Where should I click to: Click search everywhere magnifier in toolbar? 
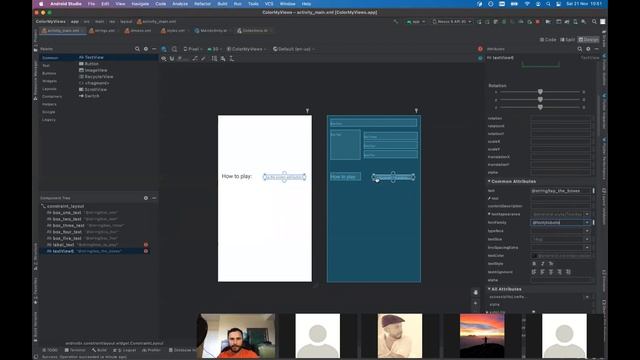click(594, 22)
